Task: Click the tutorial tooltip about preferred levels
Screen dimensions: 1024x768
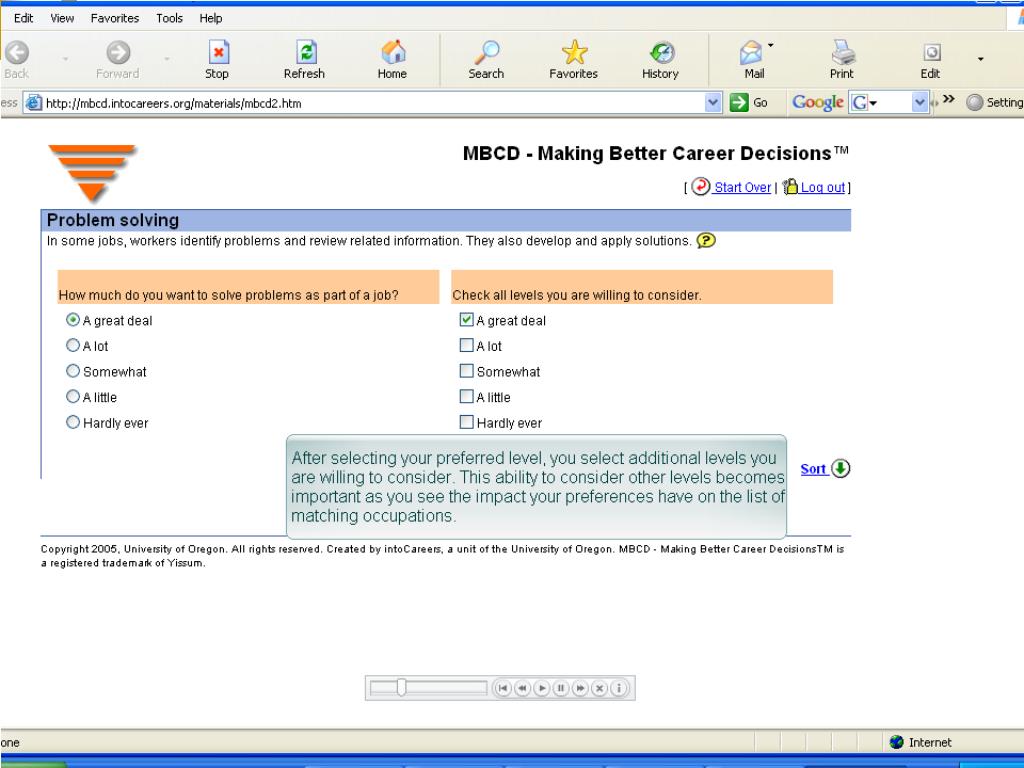Action: click(x=536, y=487)
